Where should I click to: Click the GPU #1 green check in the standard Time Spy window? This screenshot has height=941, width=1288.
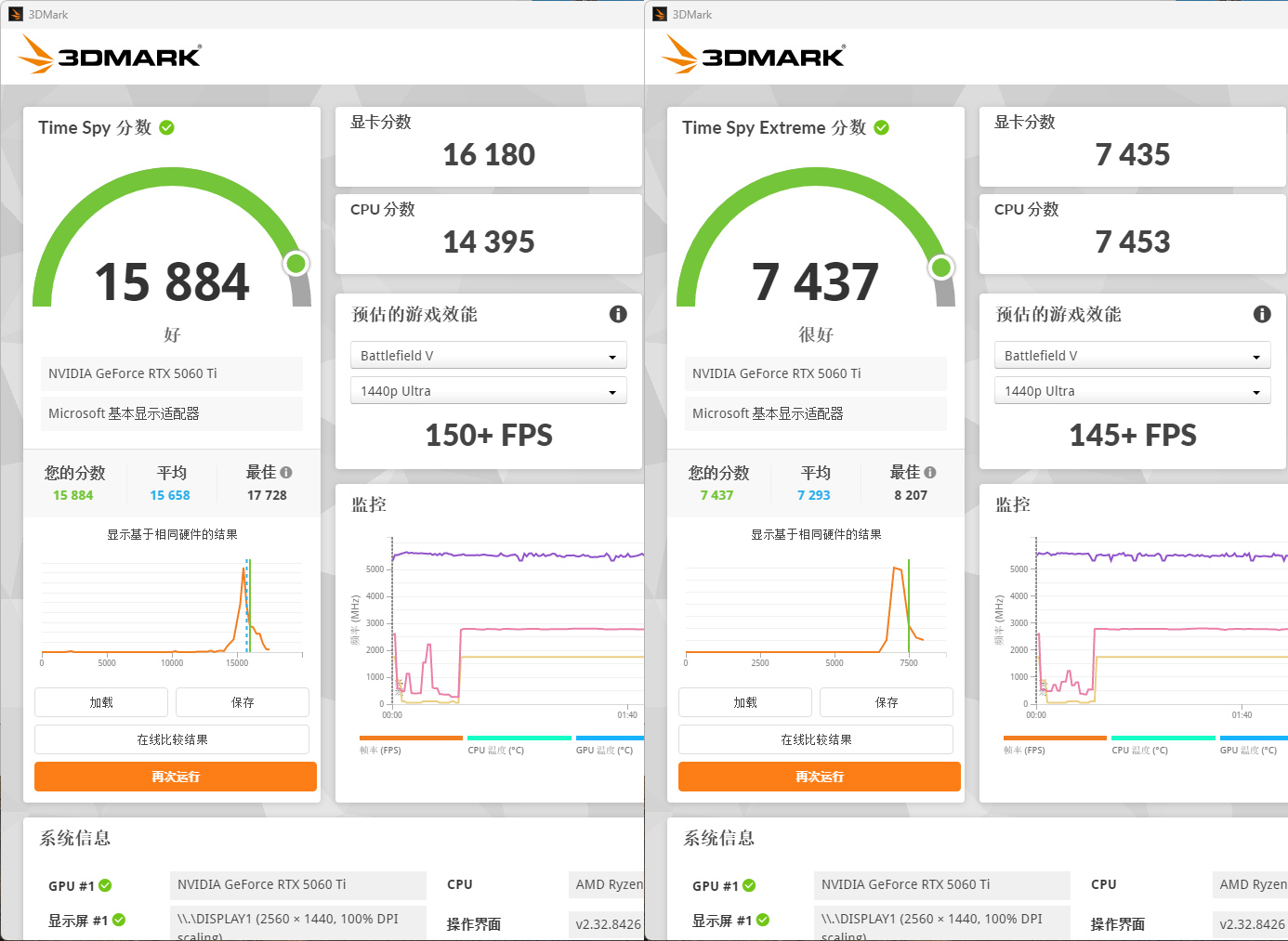pos(105,885)
